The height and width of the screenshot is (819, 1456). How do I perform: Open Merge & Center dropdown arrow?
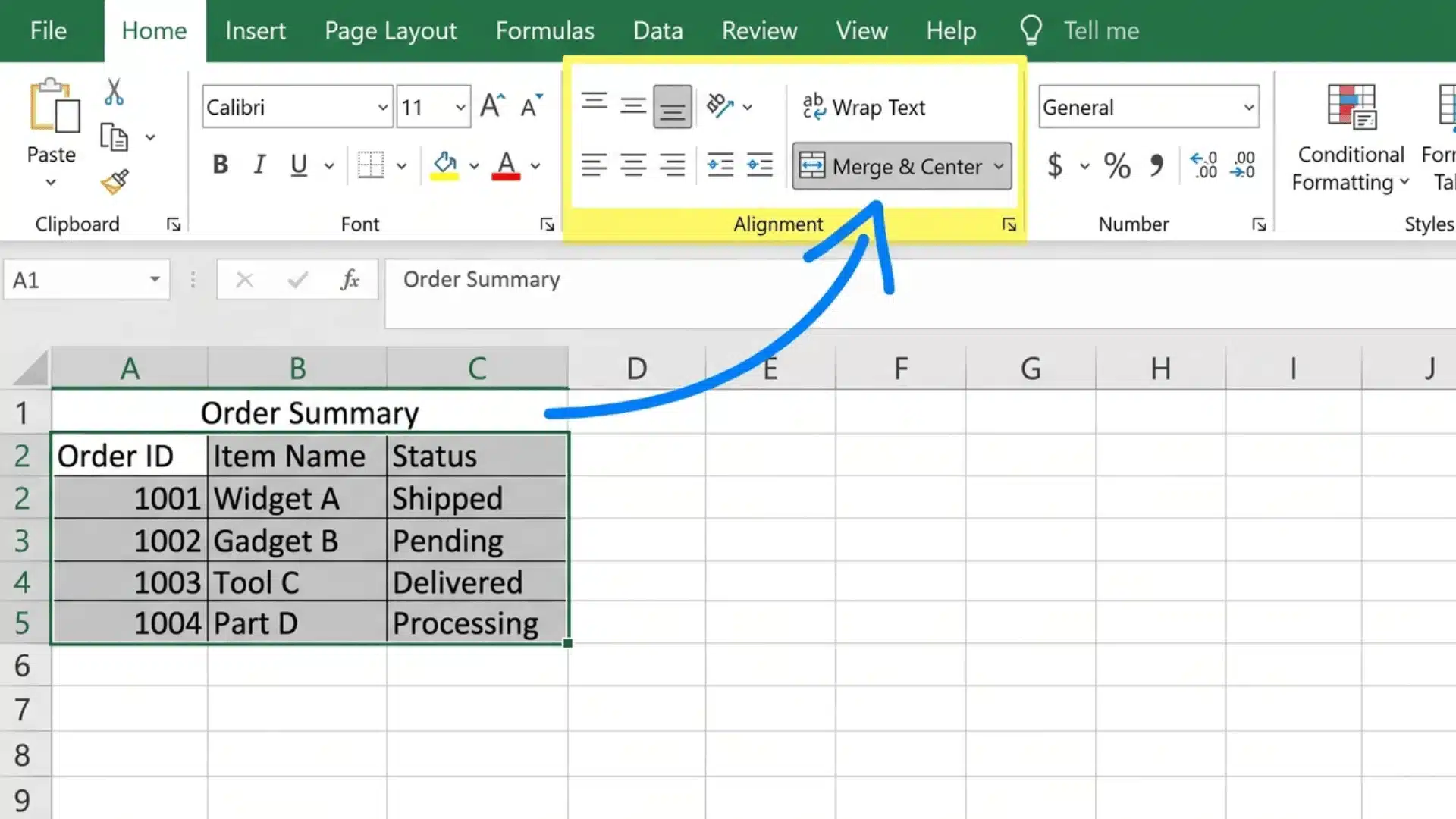999,166
